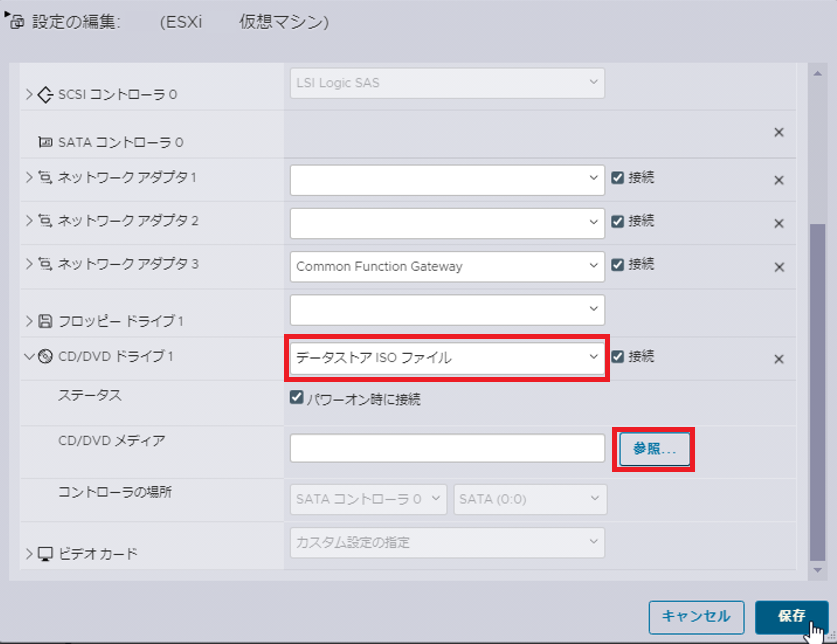Click the virtual machine icon in dialog title

[x=14, y=19]
